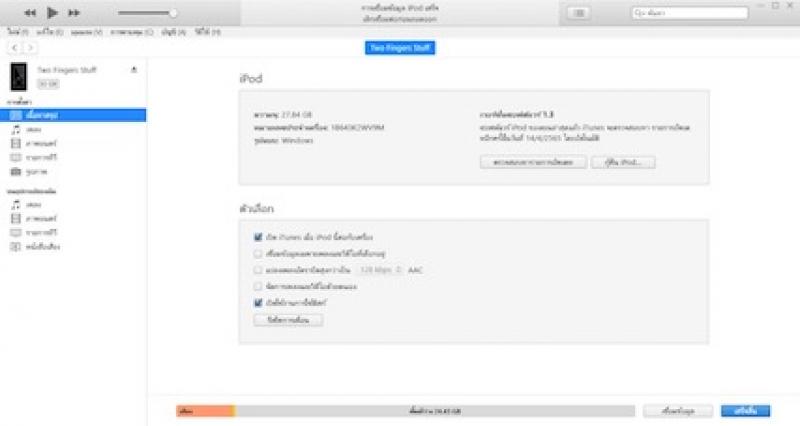
Task: Open the 128 kbps bit rate dropdown
Action: (380, 270)
